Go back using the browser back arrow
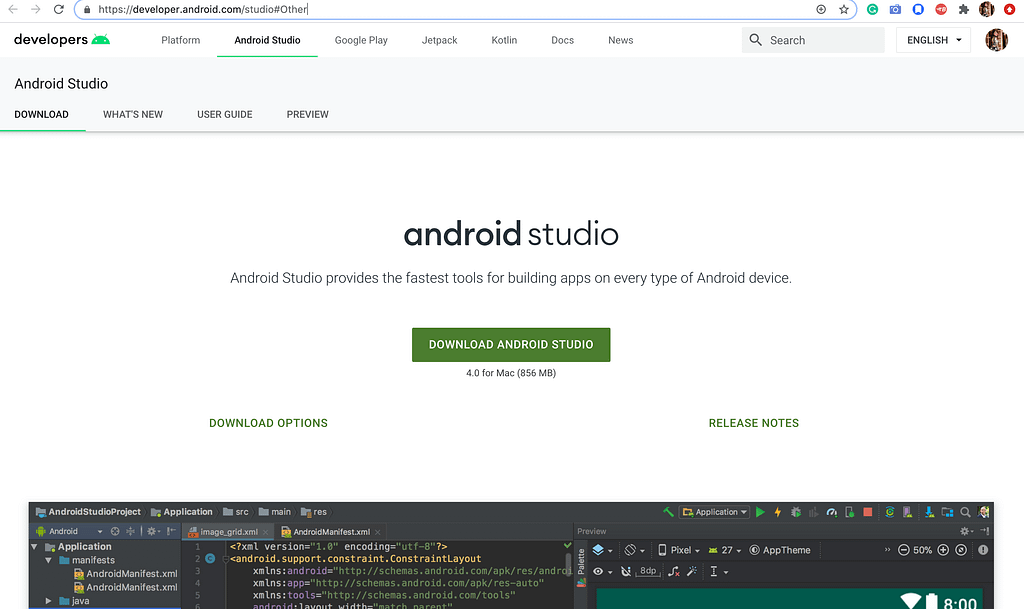Viewport: 1024px width, 609px height. [x=13, y=9]
